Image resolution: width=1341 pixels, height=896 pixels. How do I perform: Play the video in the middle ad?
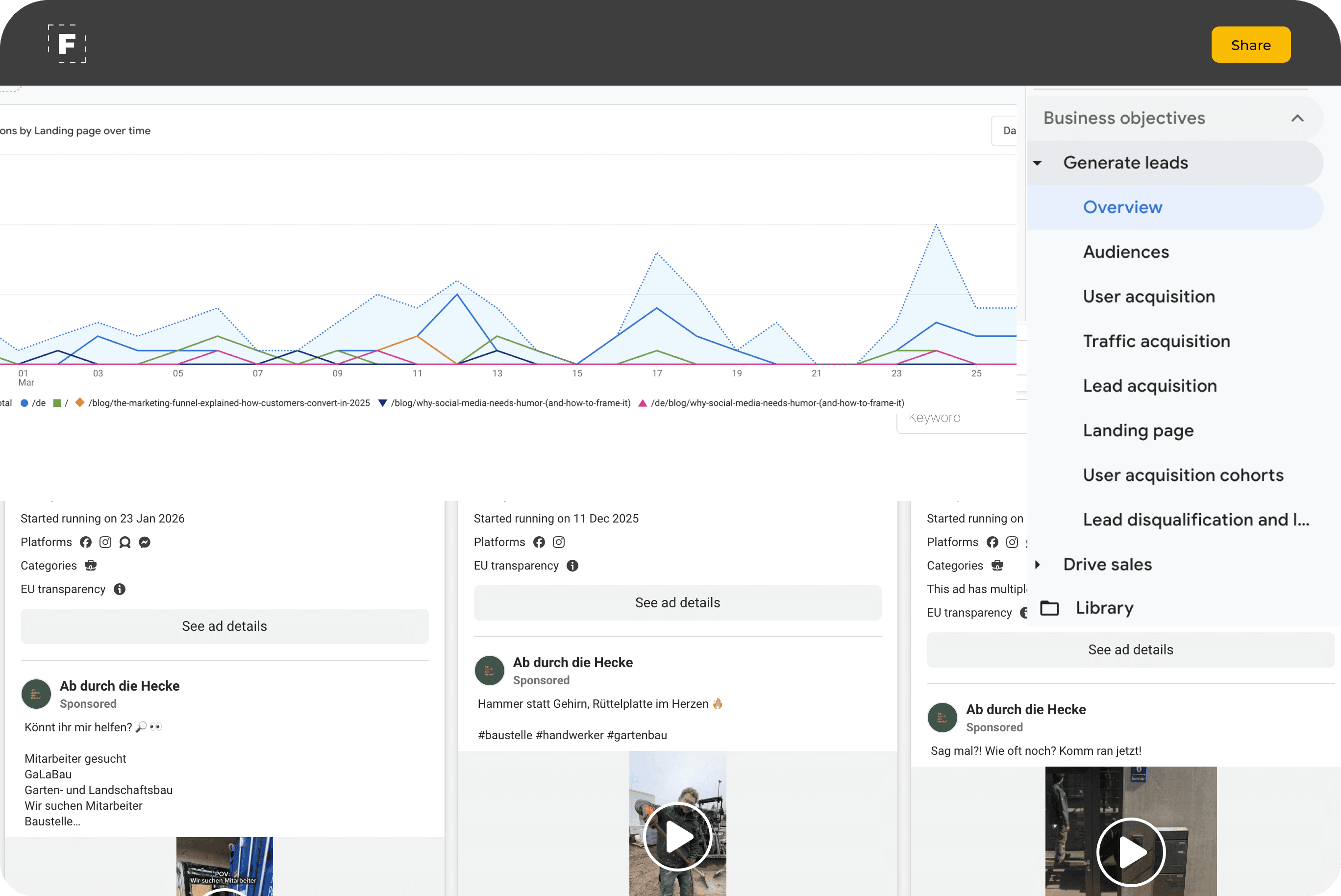(678, 837)
